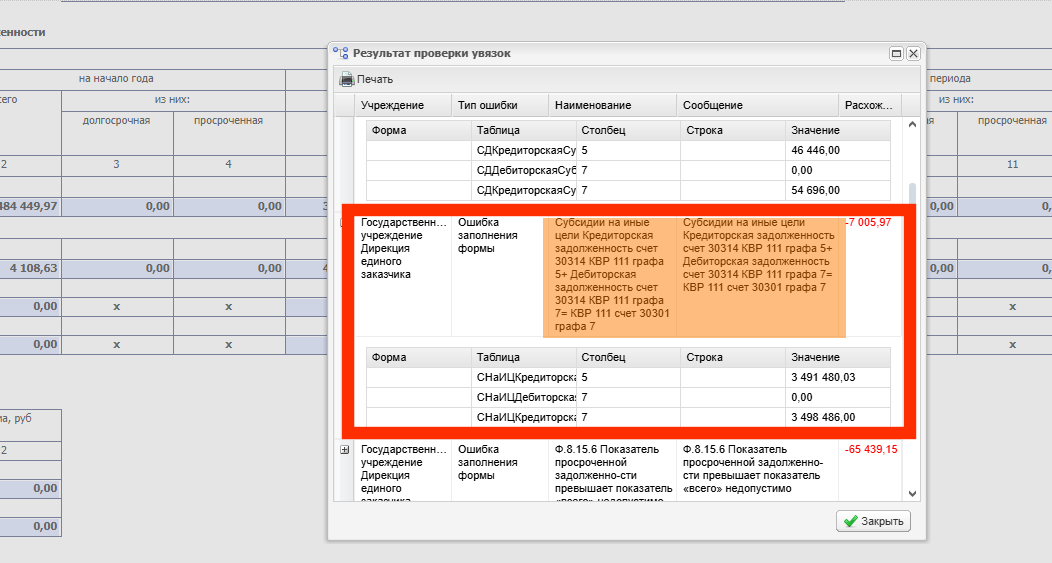Sort by Наименование column header
The height and width of the screenshot is (563, 1052).
tap(613, 105)
